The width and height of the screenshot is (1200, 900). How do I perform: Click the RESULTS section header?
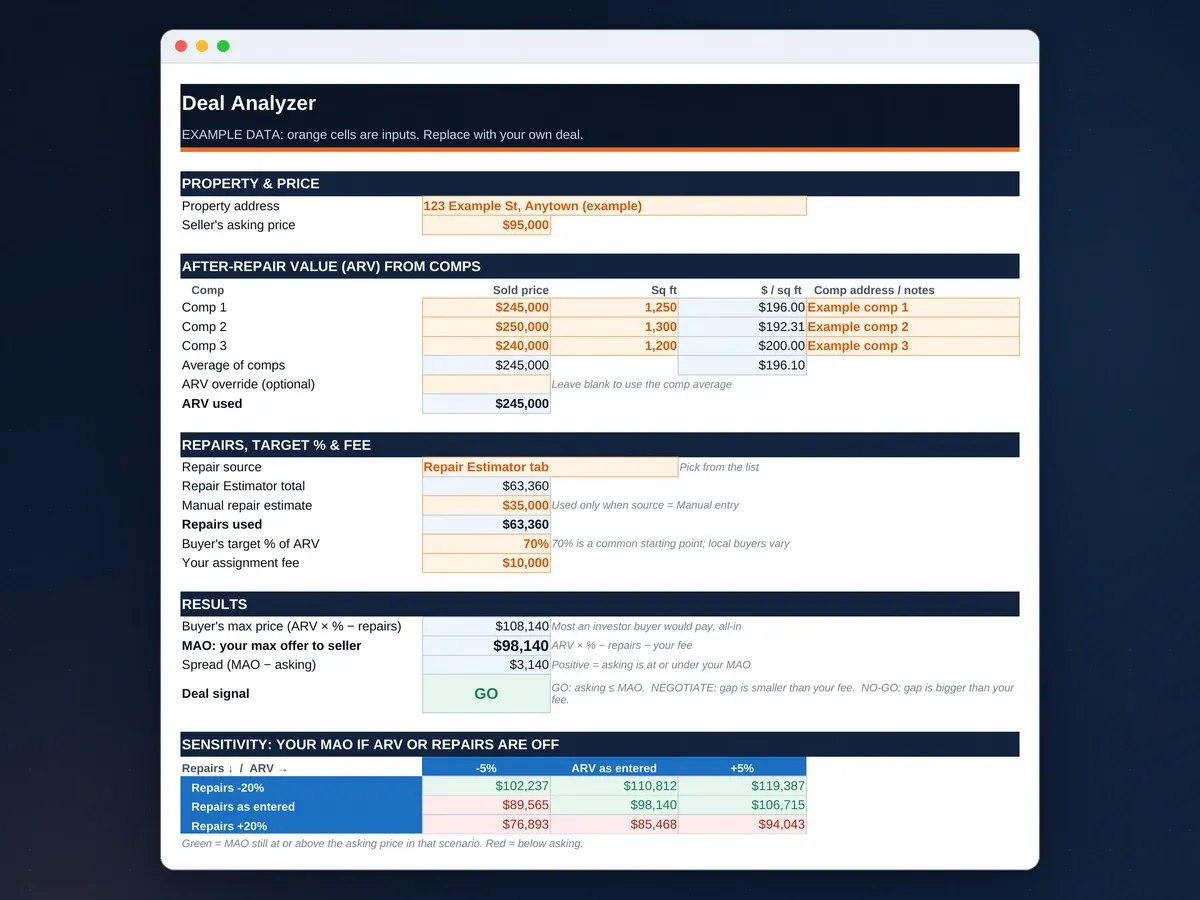600,604
